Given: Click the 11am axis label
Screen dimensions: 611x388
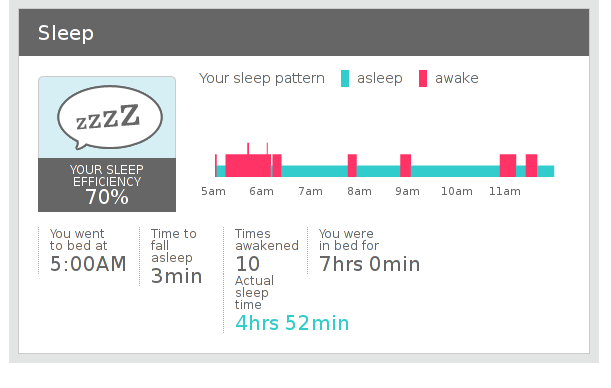Looking at the screenshot, I should click(x=505, y=191).
